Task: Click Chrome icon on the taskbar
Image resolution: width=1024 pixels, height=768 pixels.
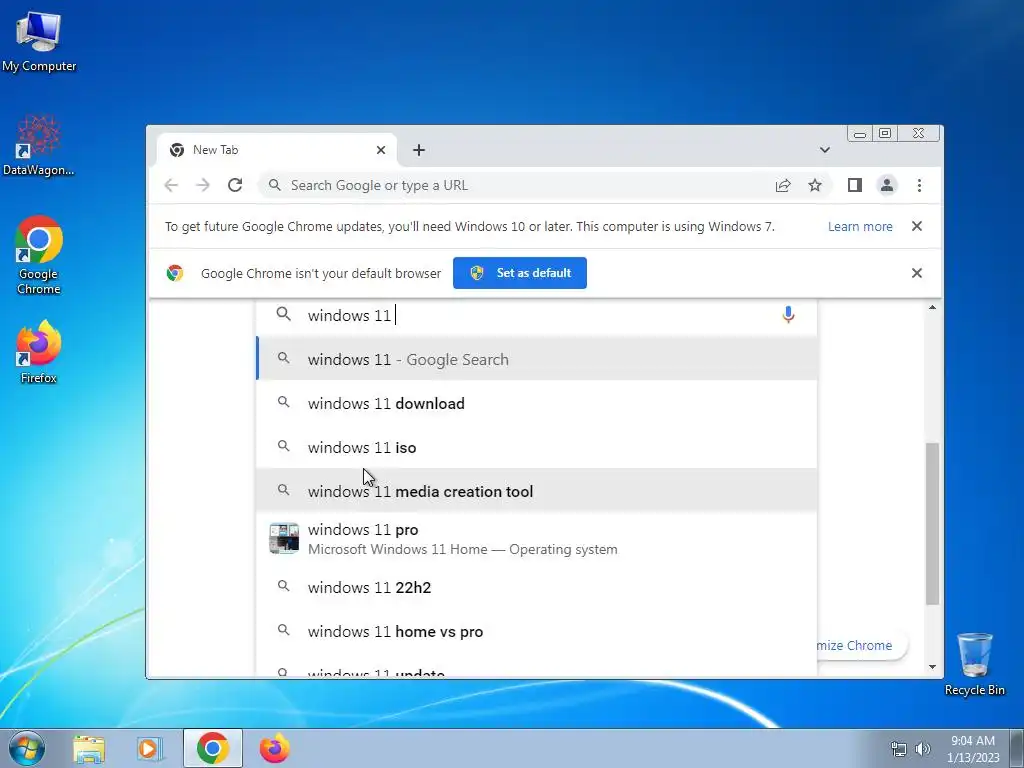Action: tap(212, 748)
